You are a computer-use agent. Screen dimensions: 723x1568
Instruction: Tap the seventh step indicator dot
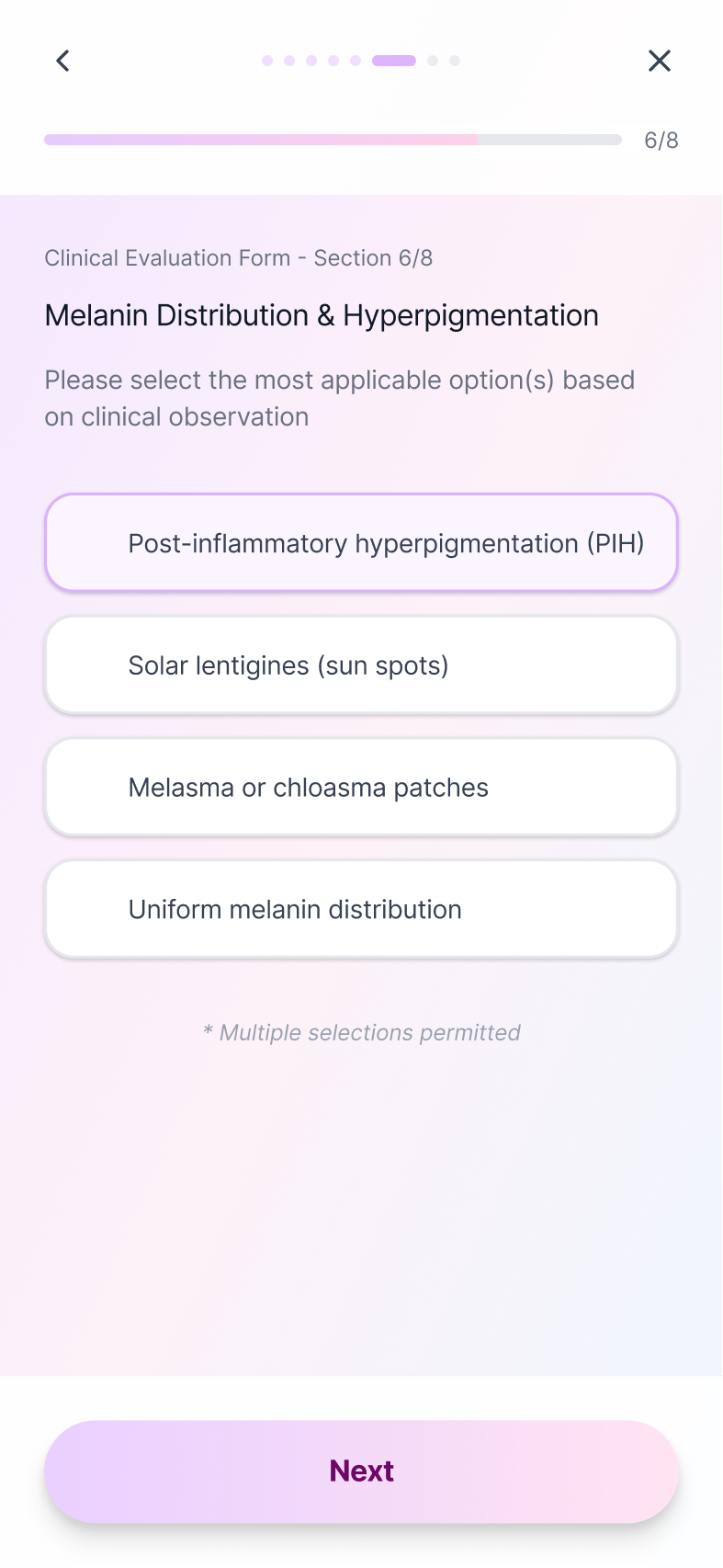pos(433,61)
